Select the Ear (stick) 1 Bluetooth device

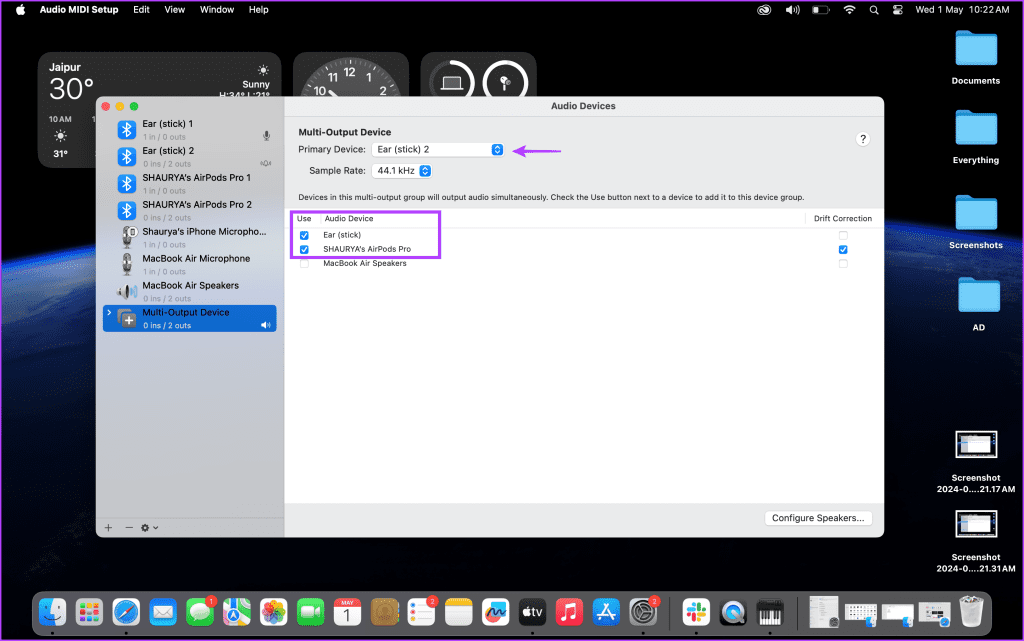pyautogui.click(x=189, y=130)
